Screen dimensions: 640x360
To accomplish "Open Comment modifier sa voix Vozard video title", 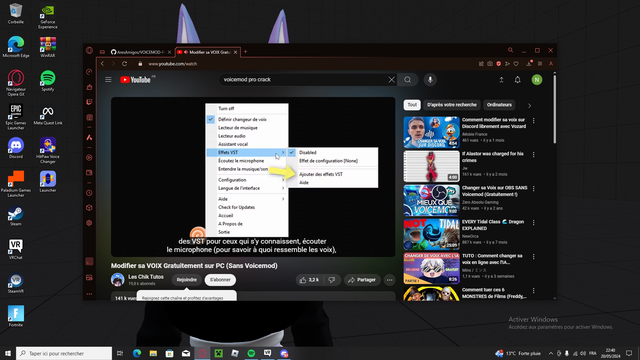I will tap(494, 123).
